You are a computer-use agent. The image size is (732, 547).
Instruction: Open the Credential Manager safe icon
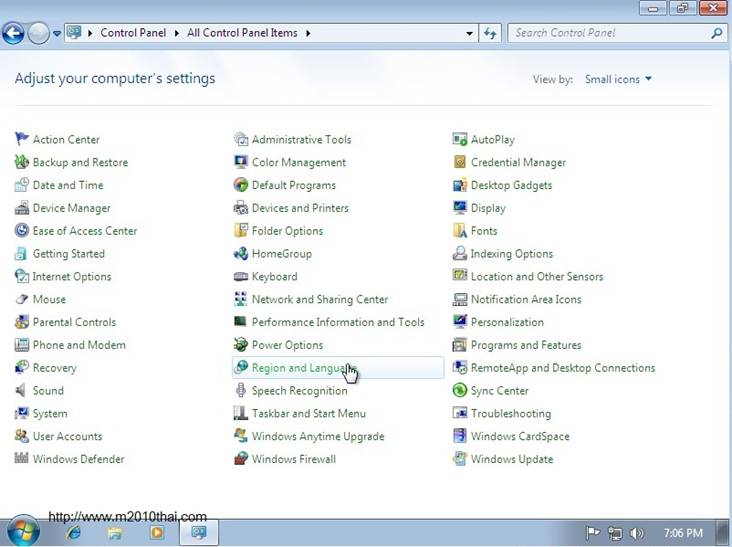click(x=460, y=161)
